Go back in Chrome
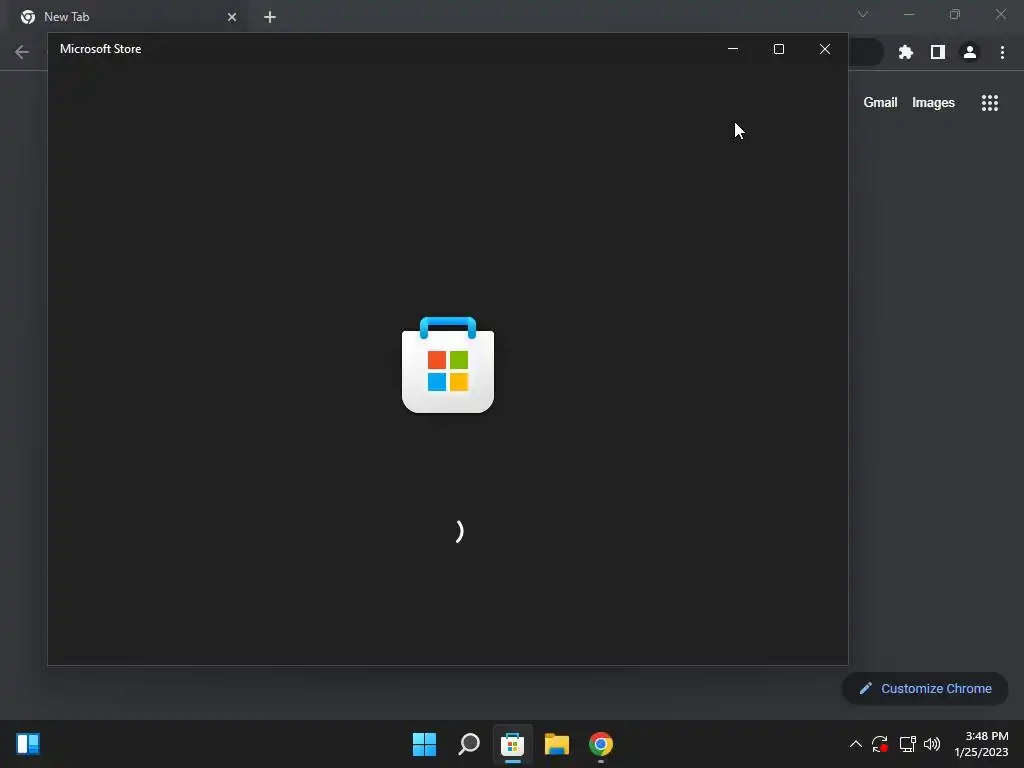The height and width of the screenshot is (768, 1024). [22, 52]
